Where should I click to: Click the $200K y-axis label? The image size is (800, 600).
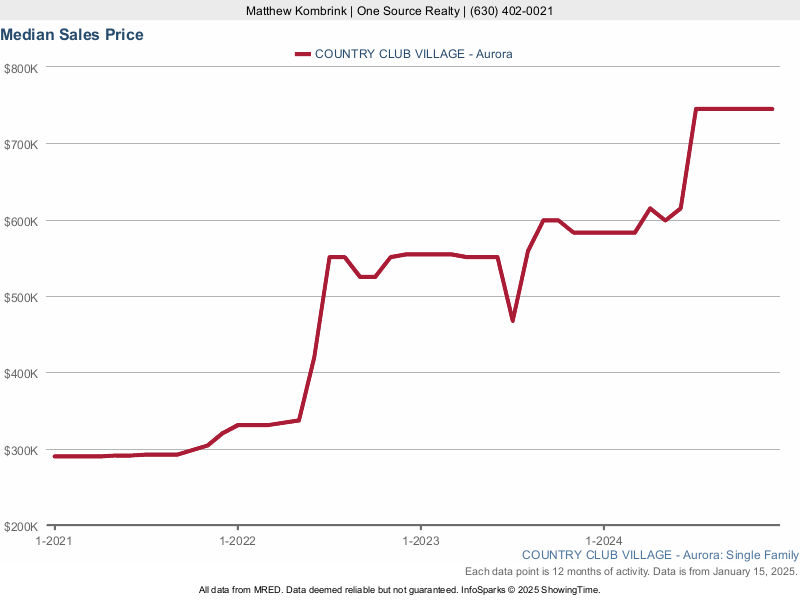[21, 527]
